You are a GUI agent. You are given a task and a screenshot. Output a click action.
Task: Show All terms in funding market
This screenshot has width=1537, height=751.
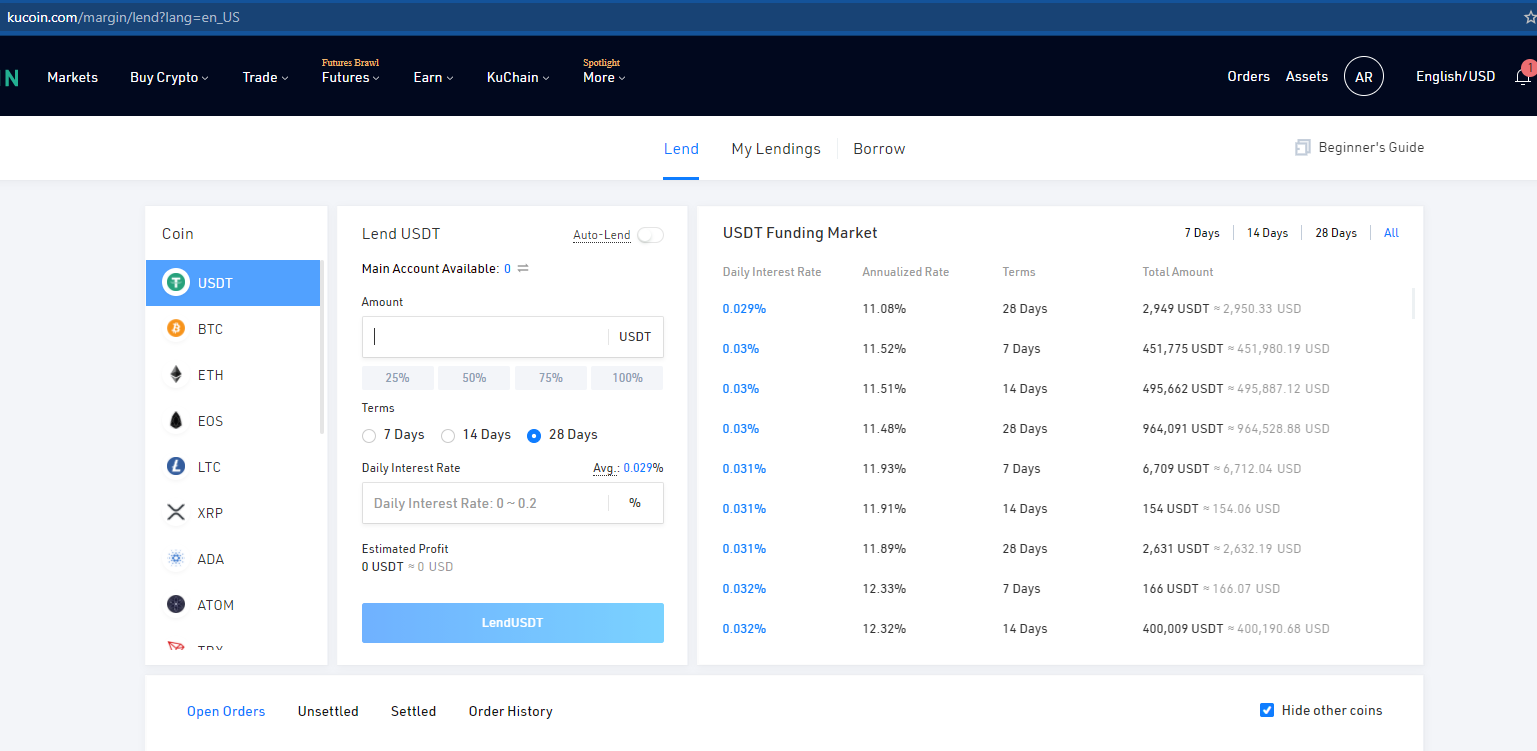pyautogui.click(x=1391, y=233)
